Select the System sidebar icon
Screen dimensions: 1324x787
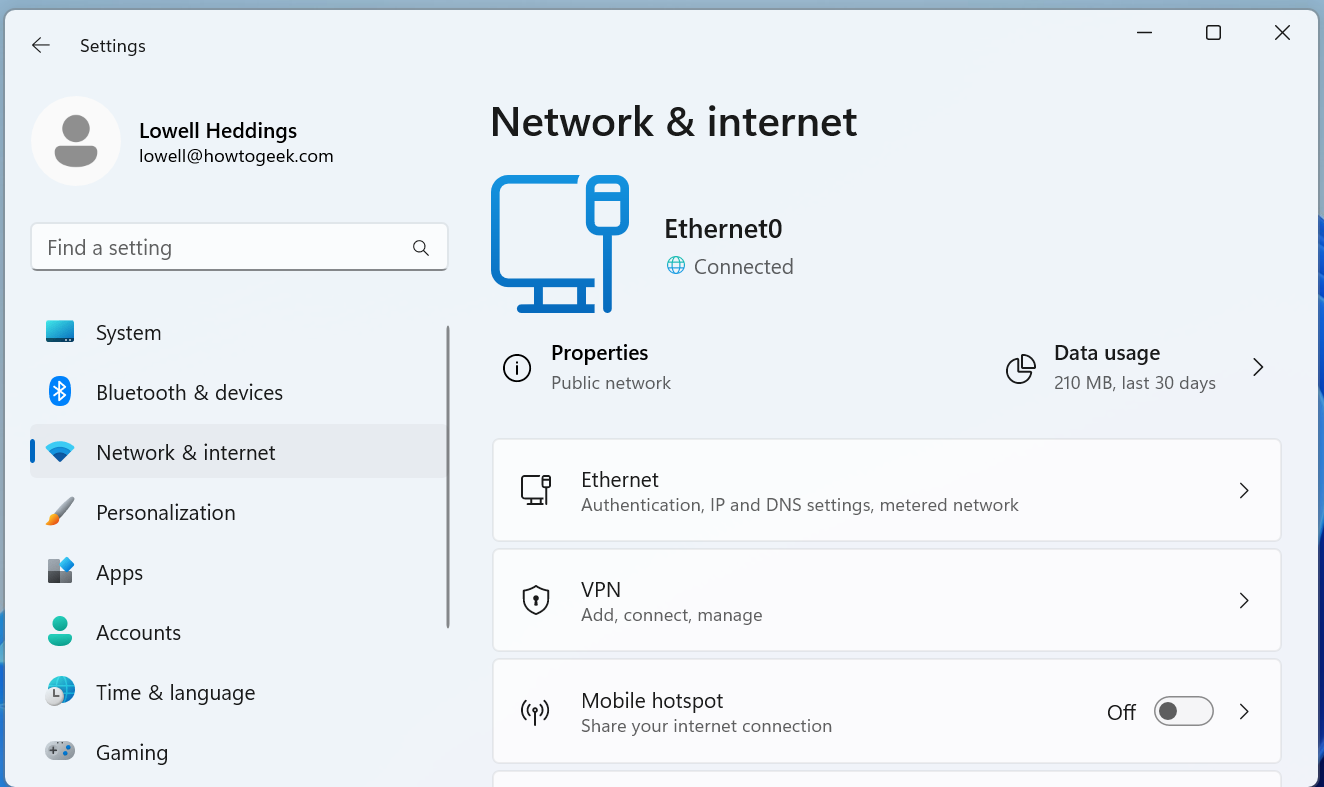(60, 332)
